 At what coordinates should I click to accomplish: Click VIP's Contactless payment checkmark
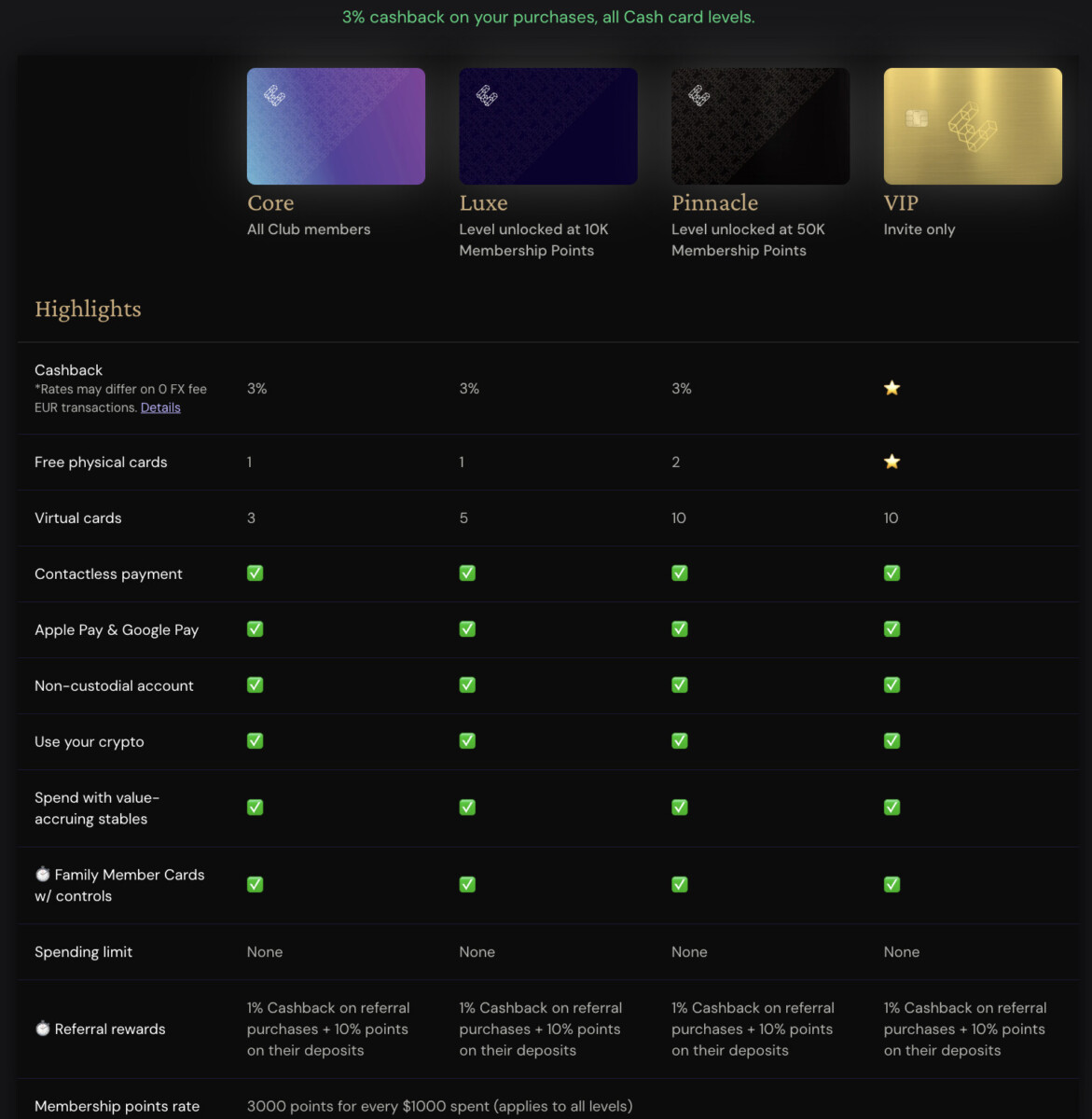(x=892, y=573)
